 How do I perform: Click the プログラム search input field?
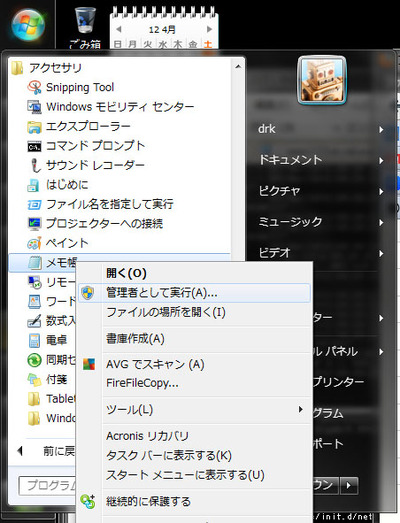coord(47,485)
